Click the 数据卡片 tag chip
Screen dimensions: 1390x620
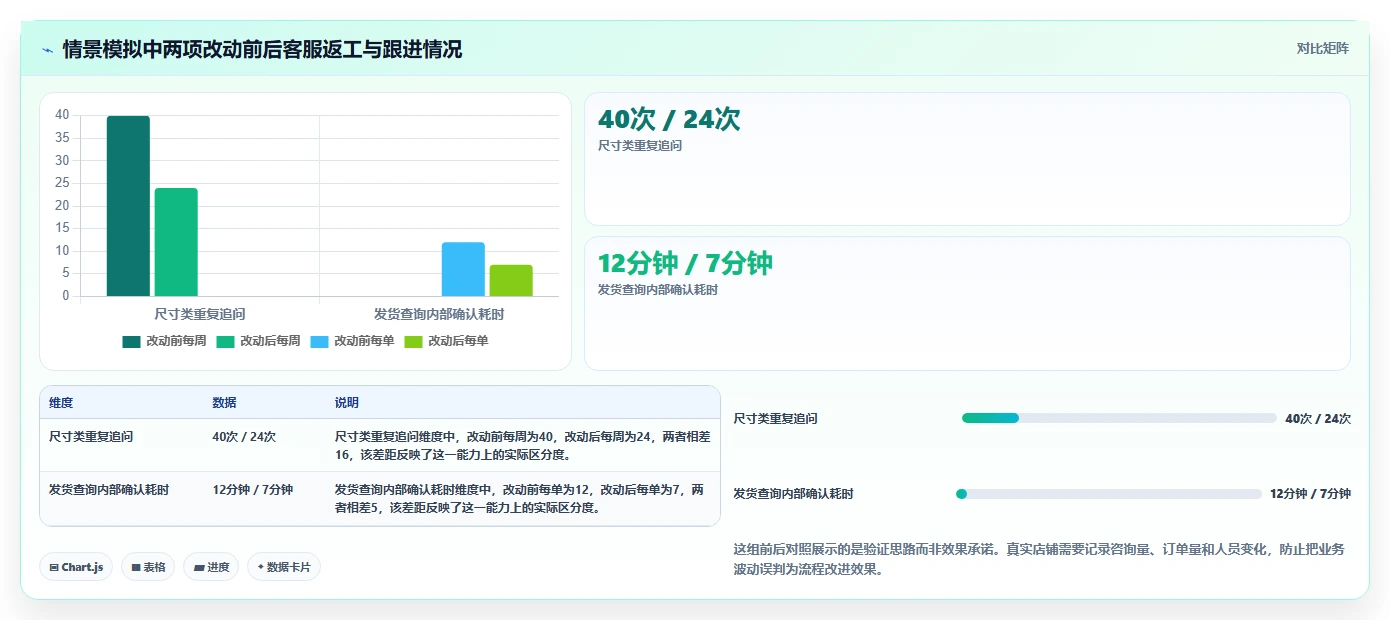tap(284, 567)
